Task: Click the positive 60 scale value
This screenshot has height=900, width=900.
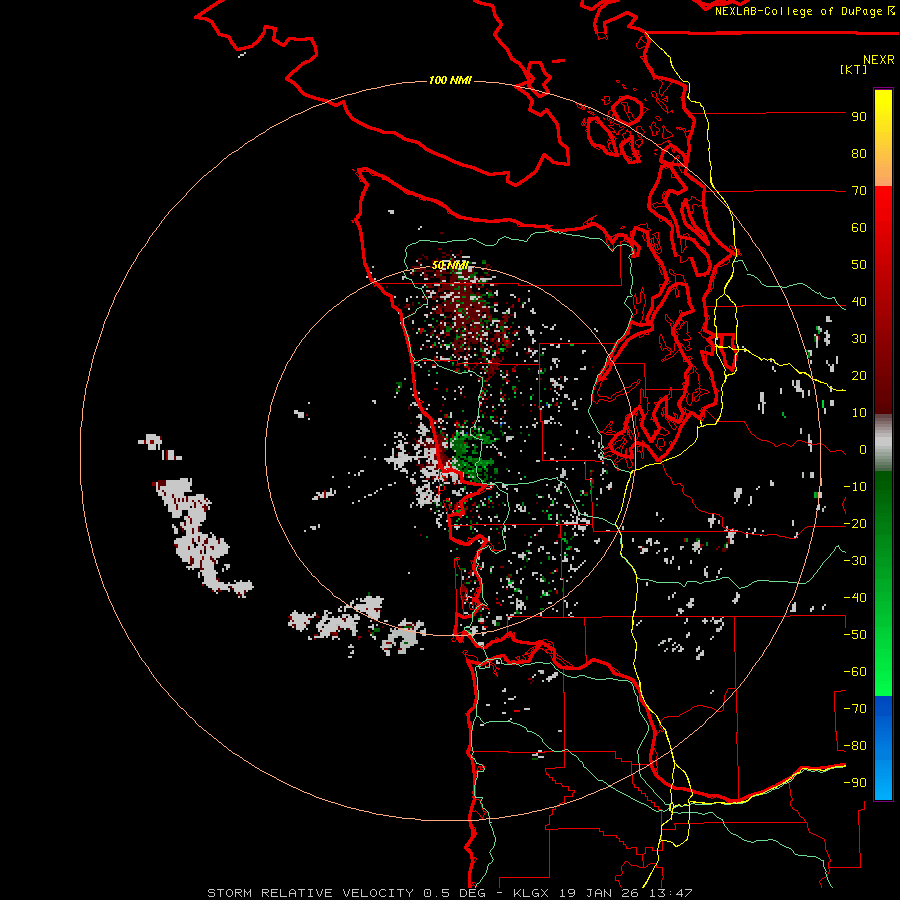Action: 859,228
